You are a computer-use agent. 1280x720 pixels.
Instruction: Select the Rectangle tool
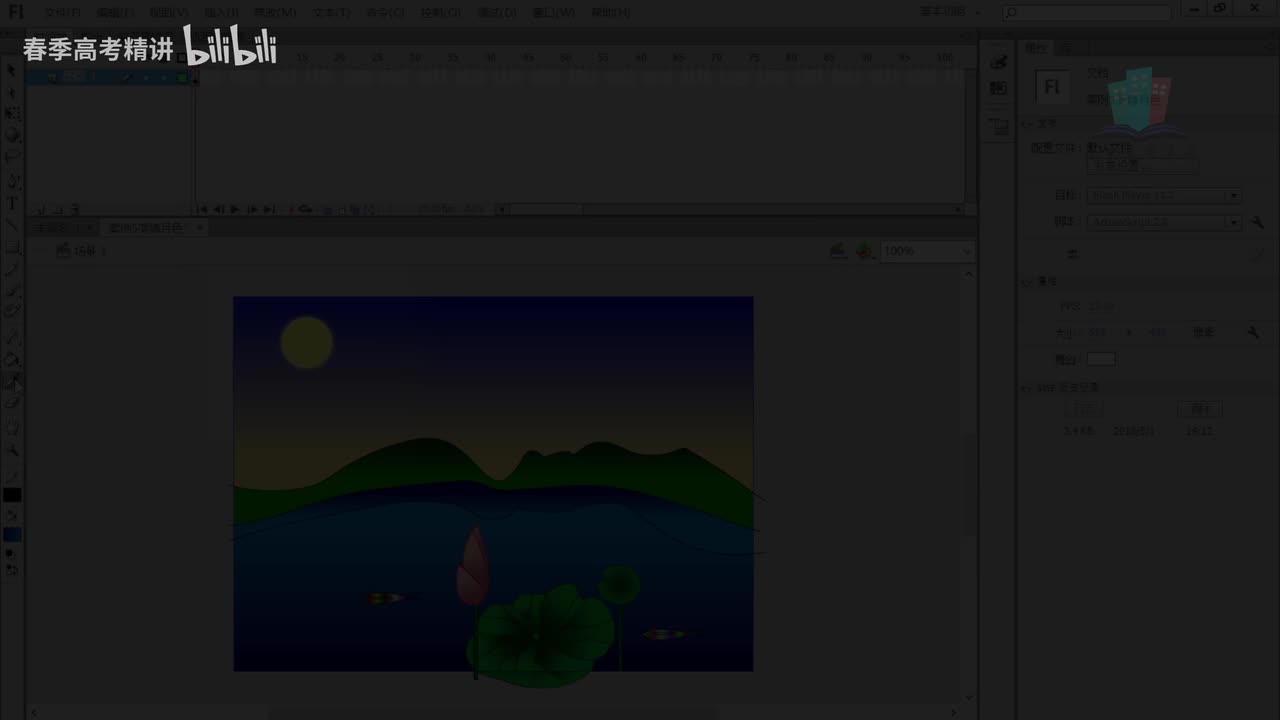click(12, 247)
